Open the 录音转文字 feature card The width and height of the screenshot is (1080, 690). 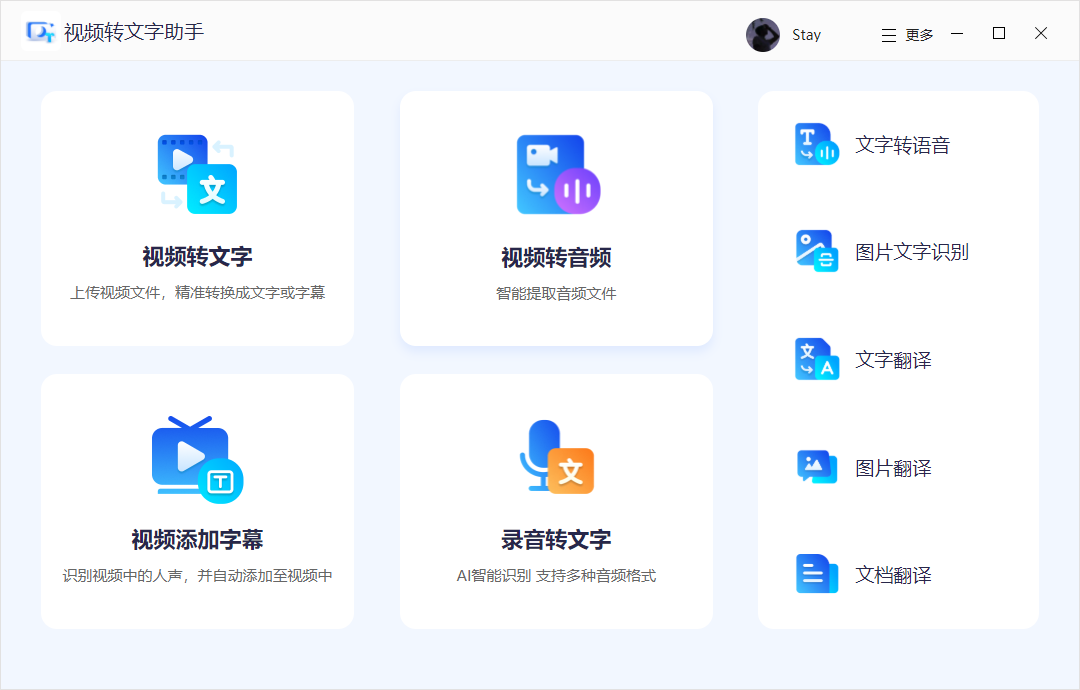tap(556, 500)
